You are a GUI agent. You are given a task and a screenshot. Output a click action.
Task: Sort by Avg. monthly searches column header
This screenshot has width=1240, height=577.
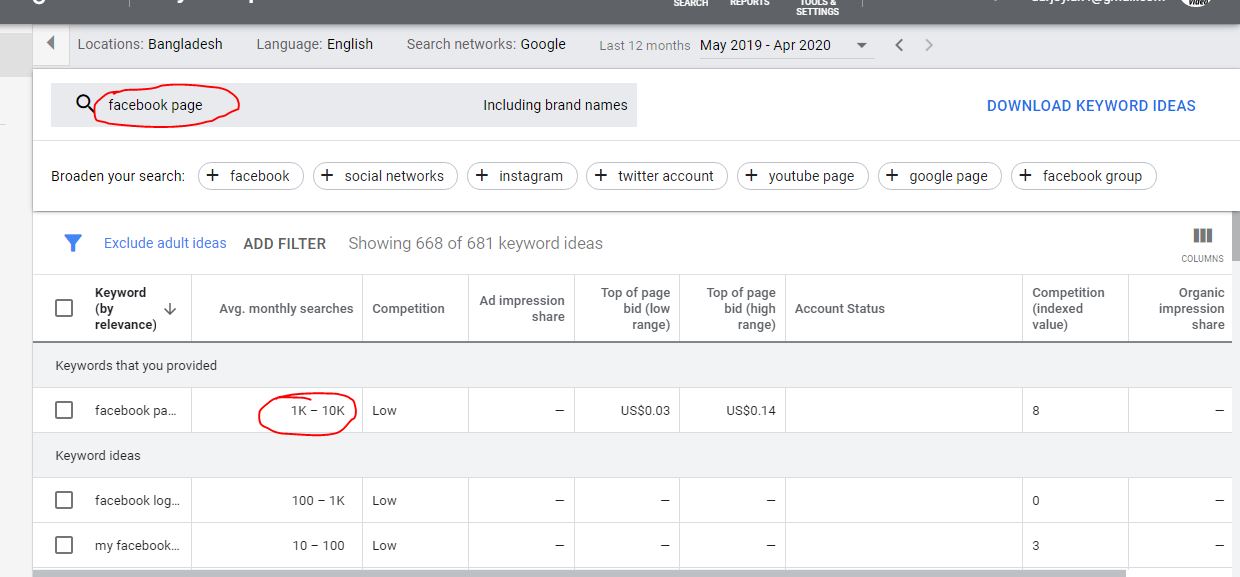coord(286,308)
